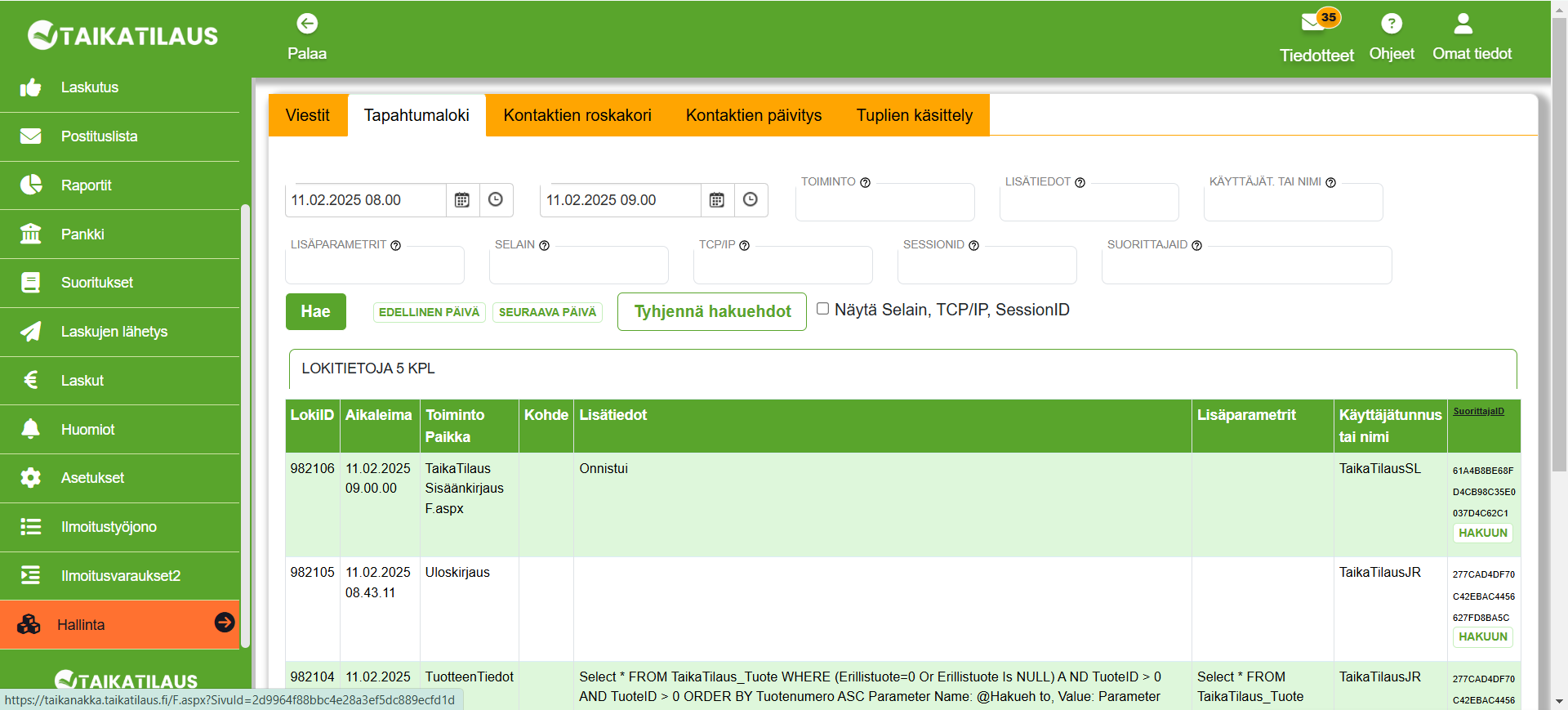The height and width of the screenshot is (710, 1568).
Task: Focus the TOIMINTO input field
Action: pos(885,202)
